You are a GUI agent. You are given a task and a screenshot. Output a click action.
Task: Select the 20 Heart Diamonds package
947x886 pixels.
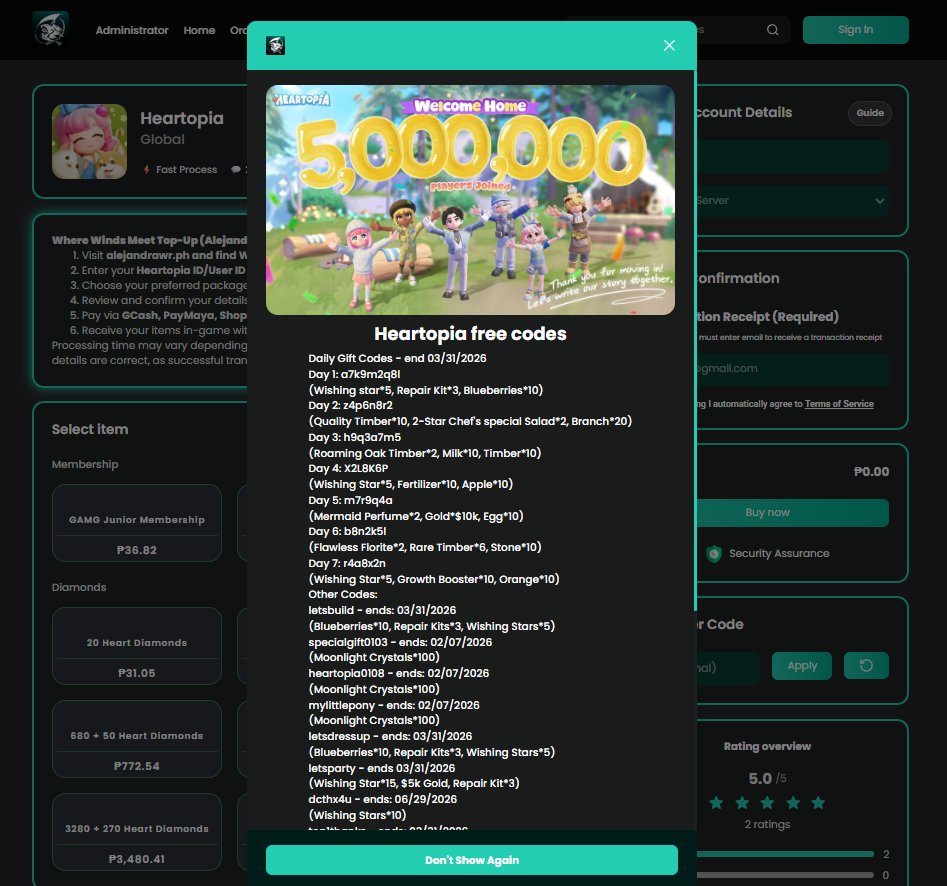[x=136, y=646]
